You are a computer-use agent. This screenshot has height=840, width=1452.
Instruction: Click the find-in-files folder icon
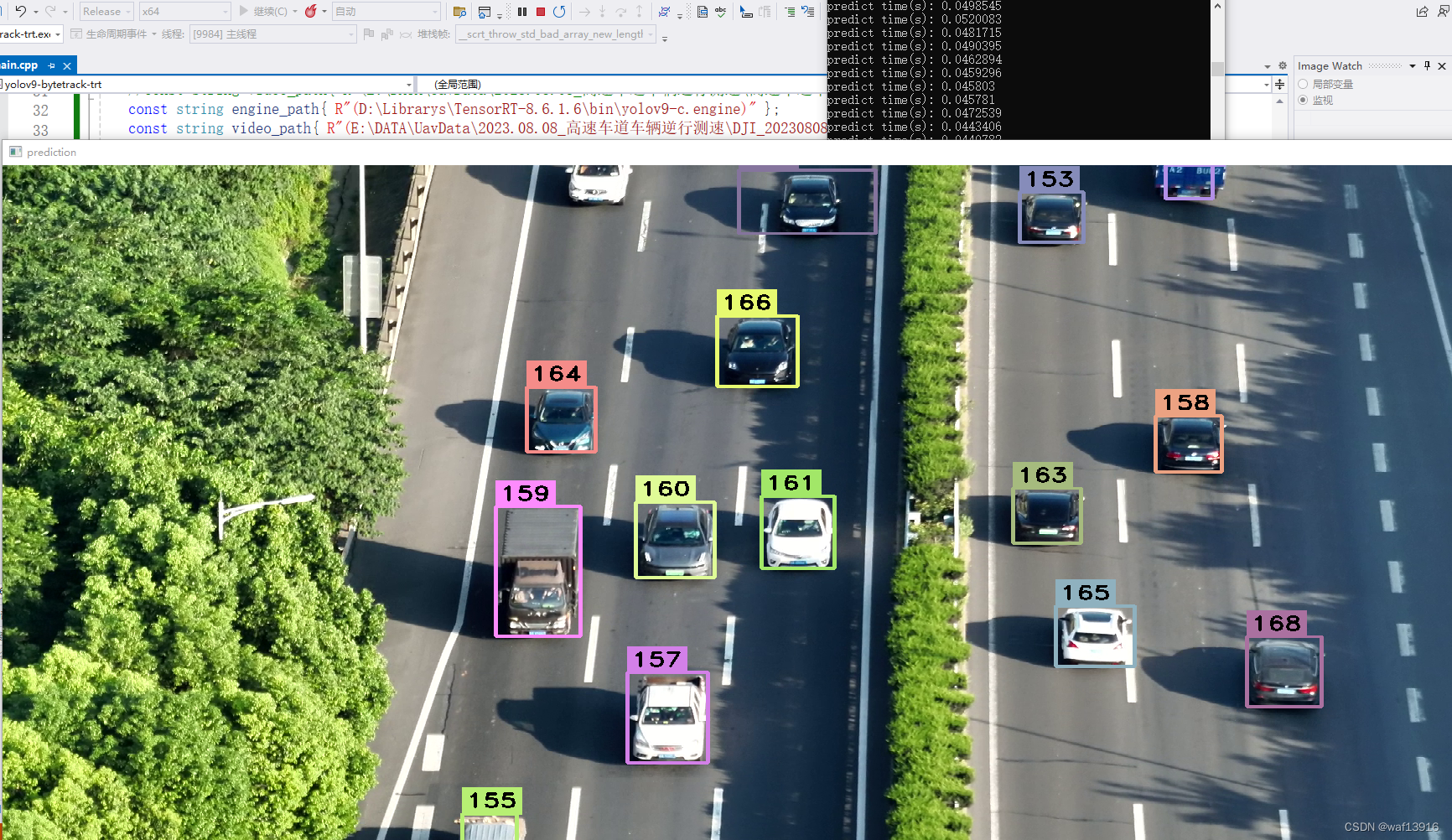pyautogui.click(x=459, y=11)
